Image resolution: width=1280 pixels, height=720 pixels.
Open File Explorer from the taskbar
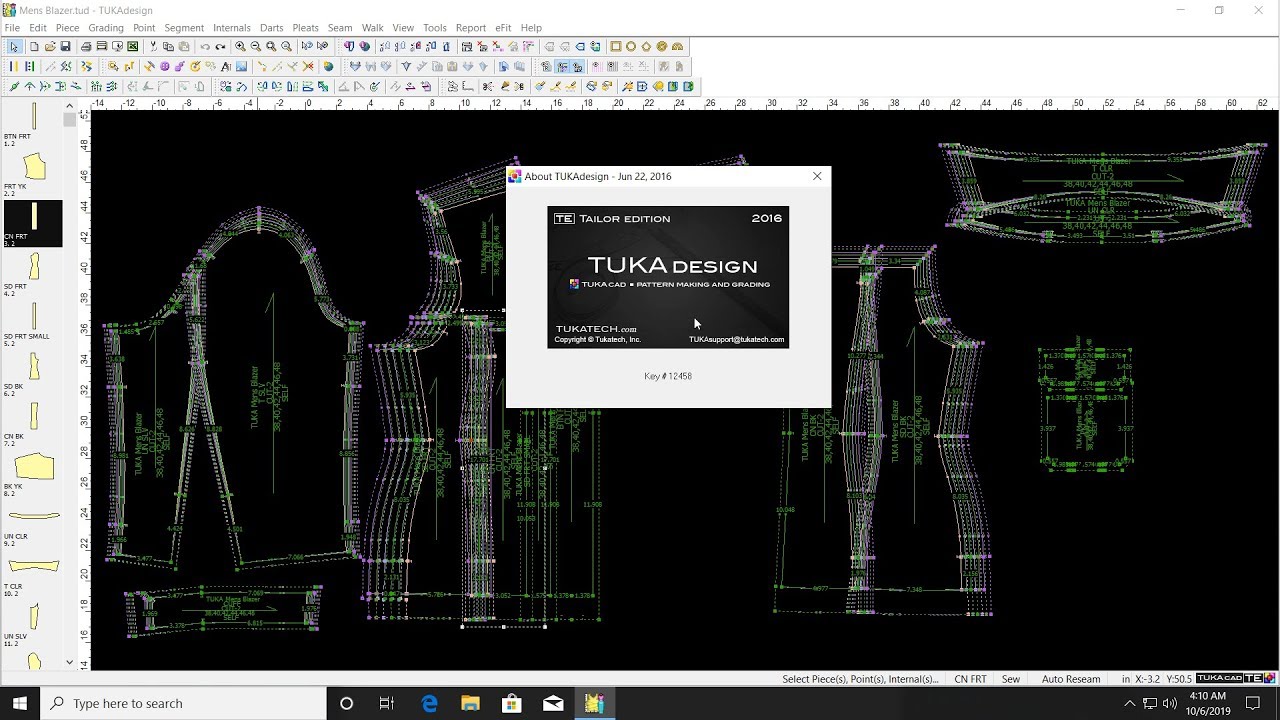pyautogui.click(x=470, y=704)
